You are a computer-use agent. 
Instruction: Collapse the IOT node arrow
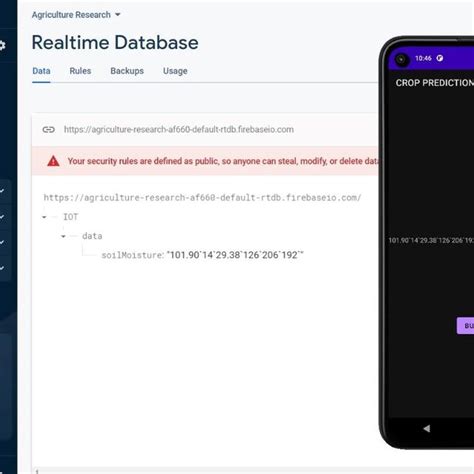click(x=44, y=217)
